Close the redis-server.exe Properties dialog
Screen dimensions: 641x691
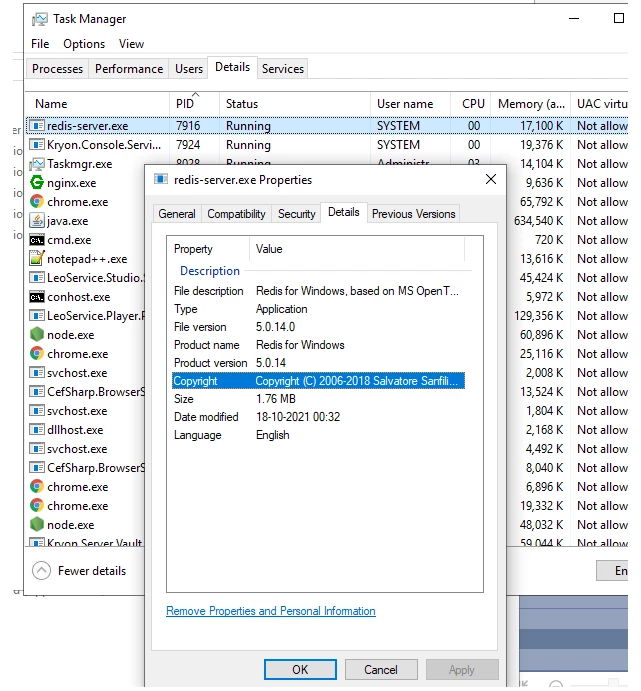[x=491, y=179]
